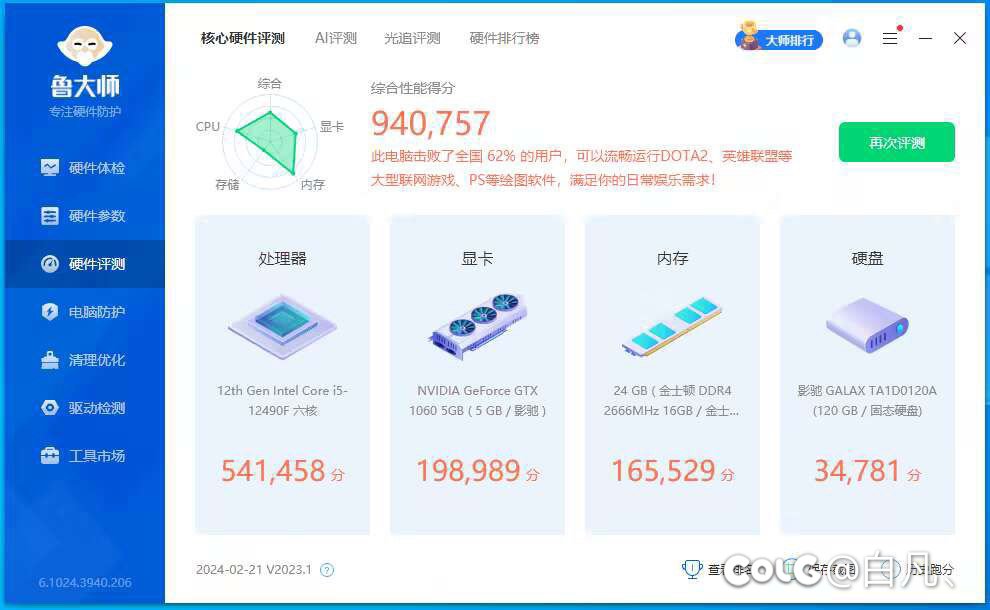990x610 pixels.
Task: Click the 综合 label on the radar chart
Action: [x=270, y=83]
